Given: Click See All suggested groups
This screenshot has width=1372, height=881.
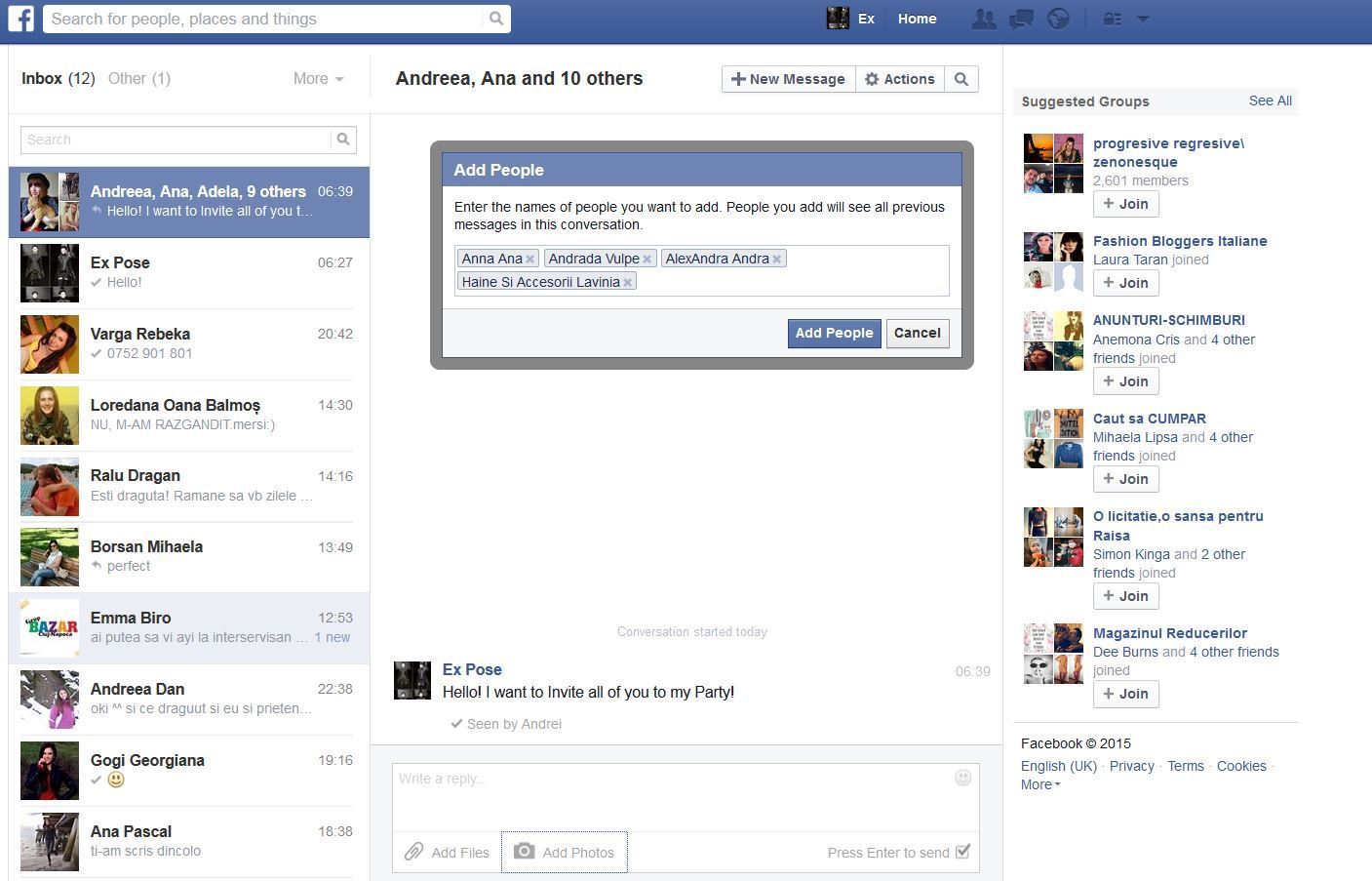Looking at the screenshot, I should (1270, 100).
